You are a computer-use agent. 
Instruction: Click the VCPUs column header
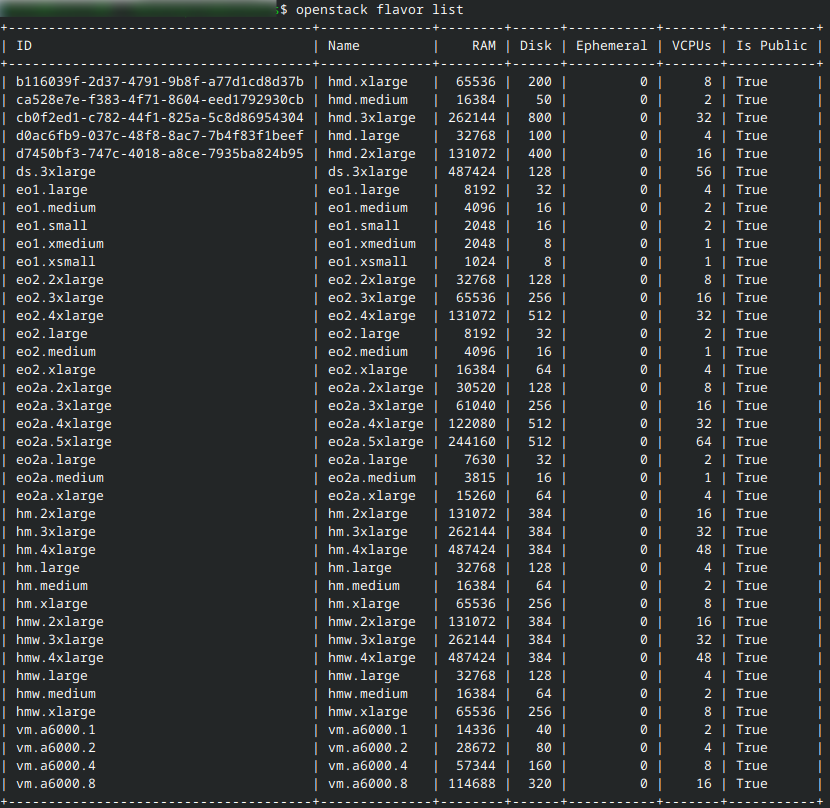pyautogui.click(x=691, y=46)
